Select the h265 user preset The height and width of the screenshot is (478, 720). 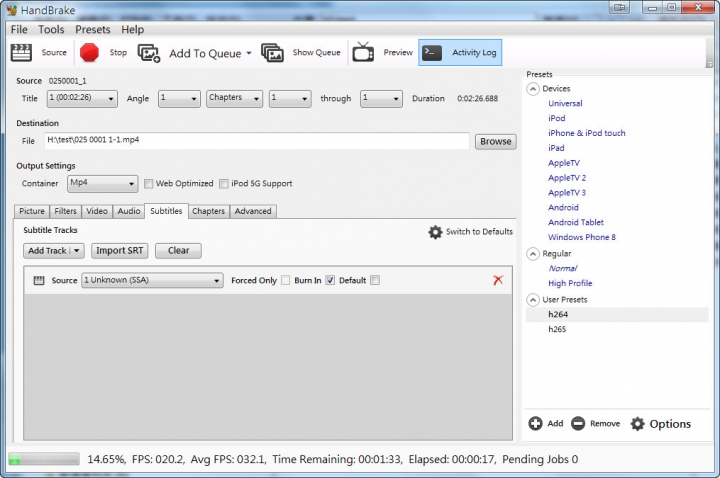pos(557,329)
